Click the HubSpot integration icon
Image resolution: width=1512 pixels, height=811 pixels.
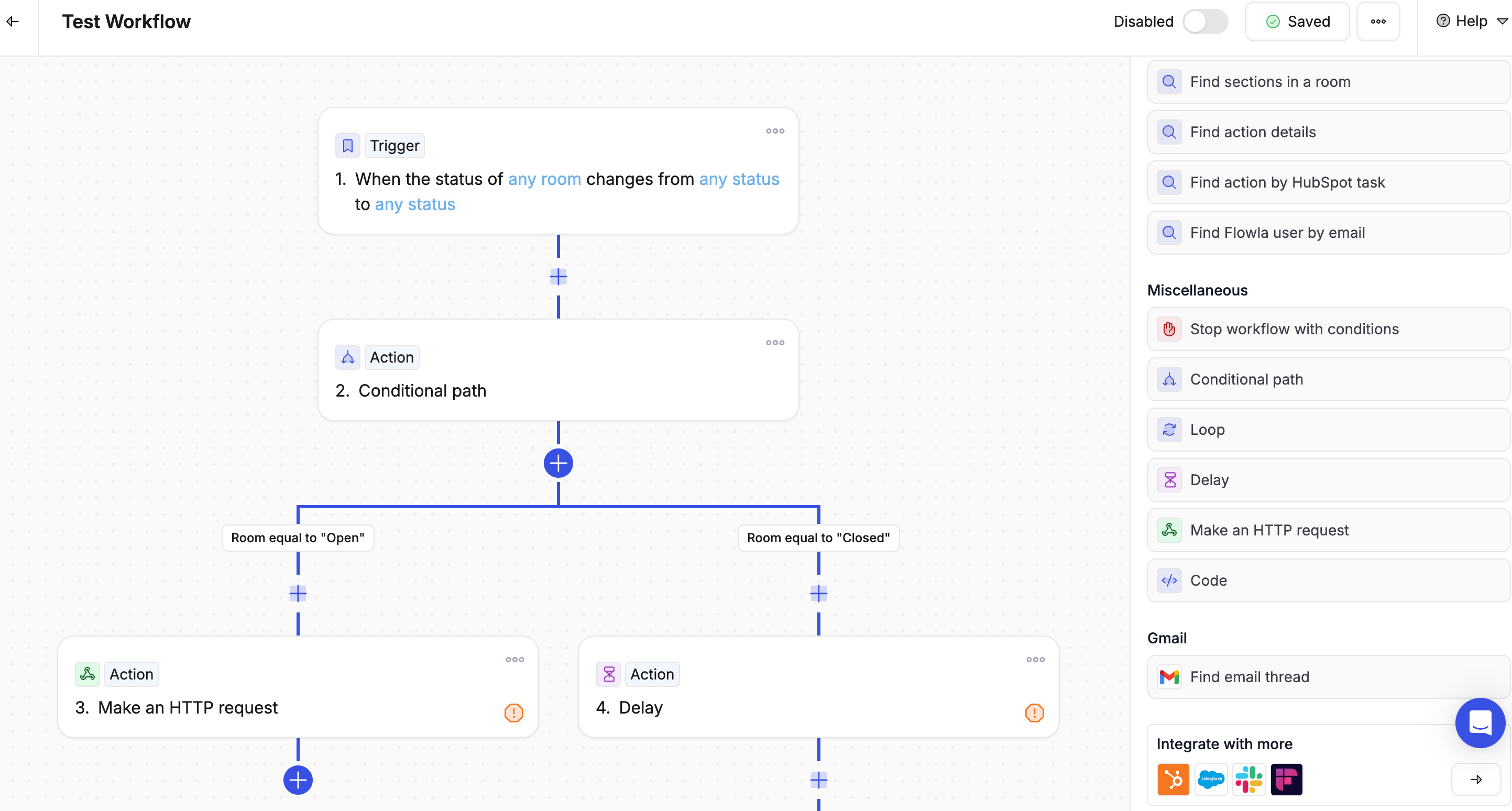click(x=1173, y=780)
